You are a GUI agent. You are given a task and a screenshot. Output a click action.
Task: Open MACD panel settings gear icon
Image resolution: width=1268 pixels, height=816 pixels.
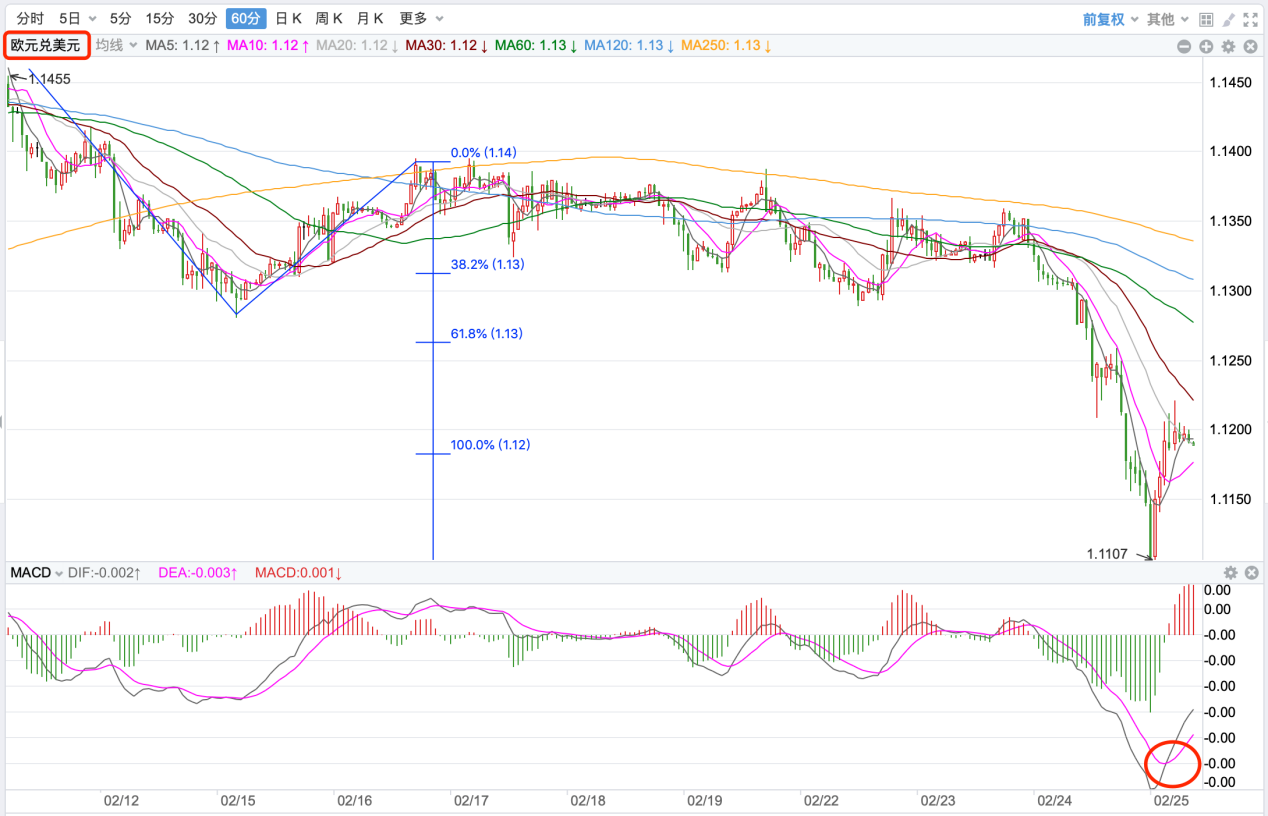[1231, 572]
